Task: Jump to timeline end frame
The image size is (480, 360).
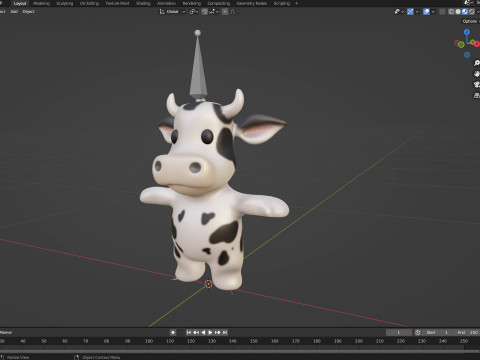Action: pyautogui.click(x=225, y=332)
